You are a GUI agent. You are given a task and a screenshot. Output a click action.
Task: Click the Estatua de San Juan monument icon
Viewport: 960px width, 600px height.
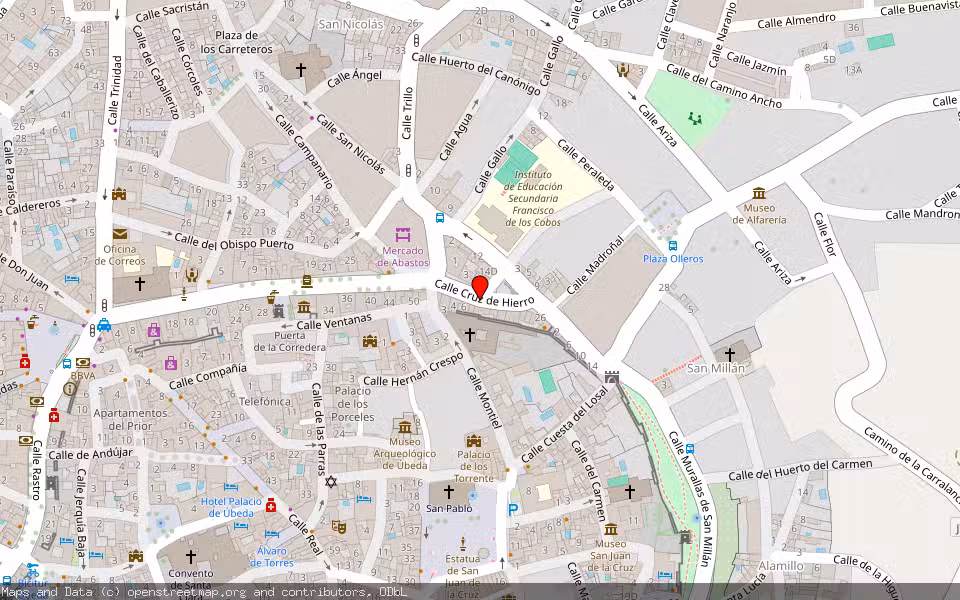(x=463, y=544)
